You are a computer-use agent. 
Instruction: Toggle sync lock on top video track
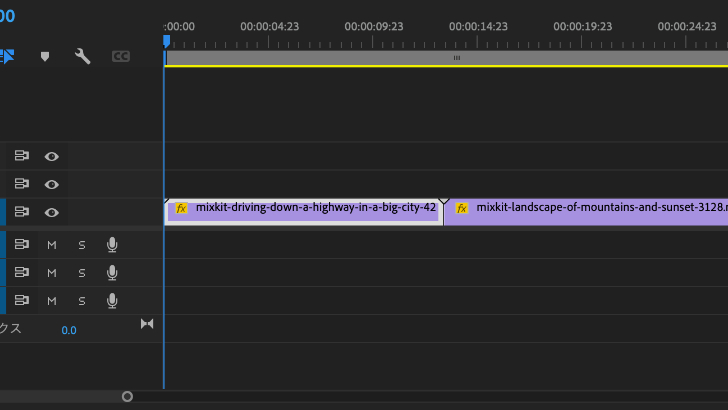point(21,156)
